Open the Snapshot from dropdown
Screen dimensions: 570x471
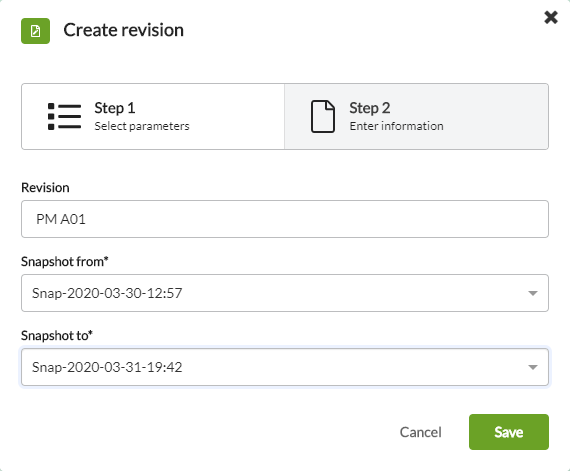(285, 293)
